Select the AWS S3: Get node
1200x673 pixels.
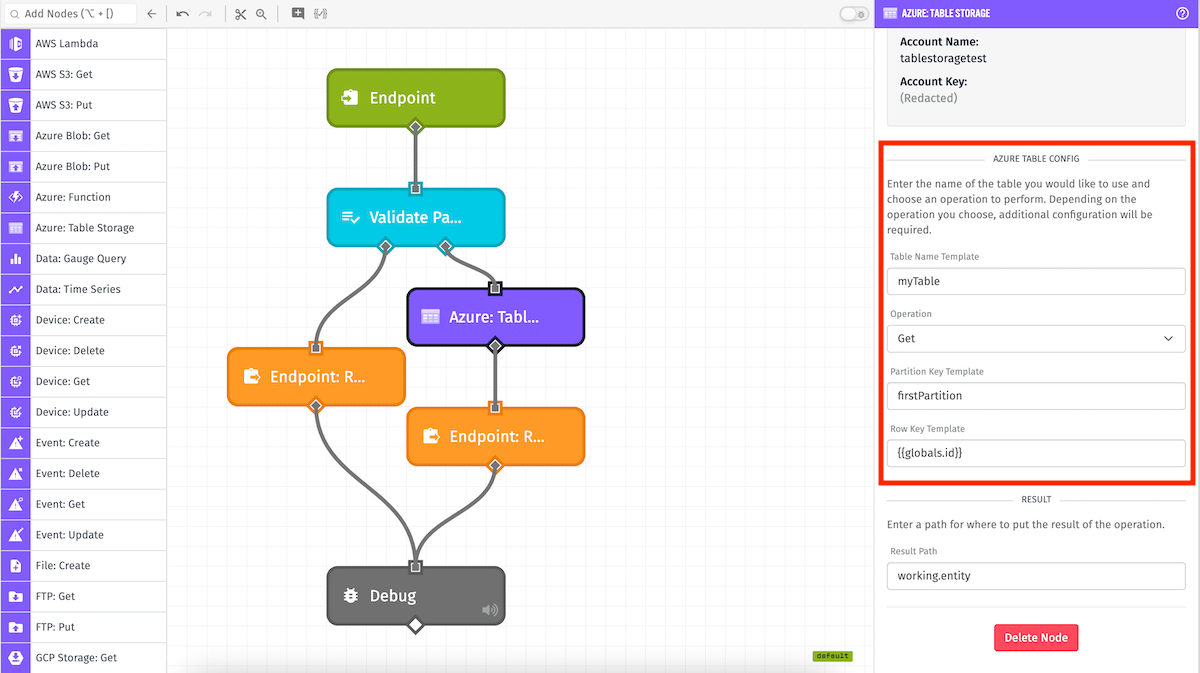click(x=83, y=74)
